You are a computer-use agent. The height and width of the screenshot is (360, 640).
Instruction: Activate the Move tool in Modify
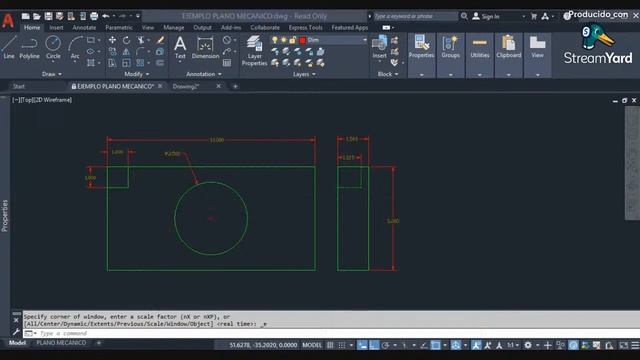(x=112, y=40)
